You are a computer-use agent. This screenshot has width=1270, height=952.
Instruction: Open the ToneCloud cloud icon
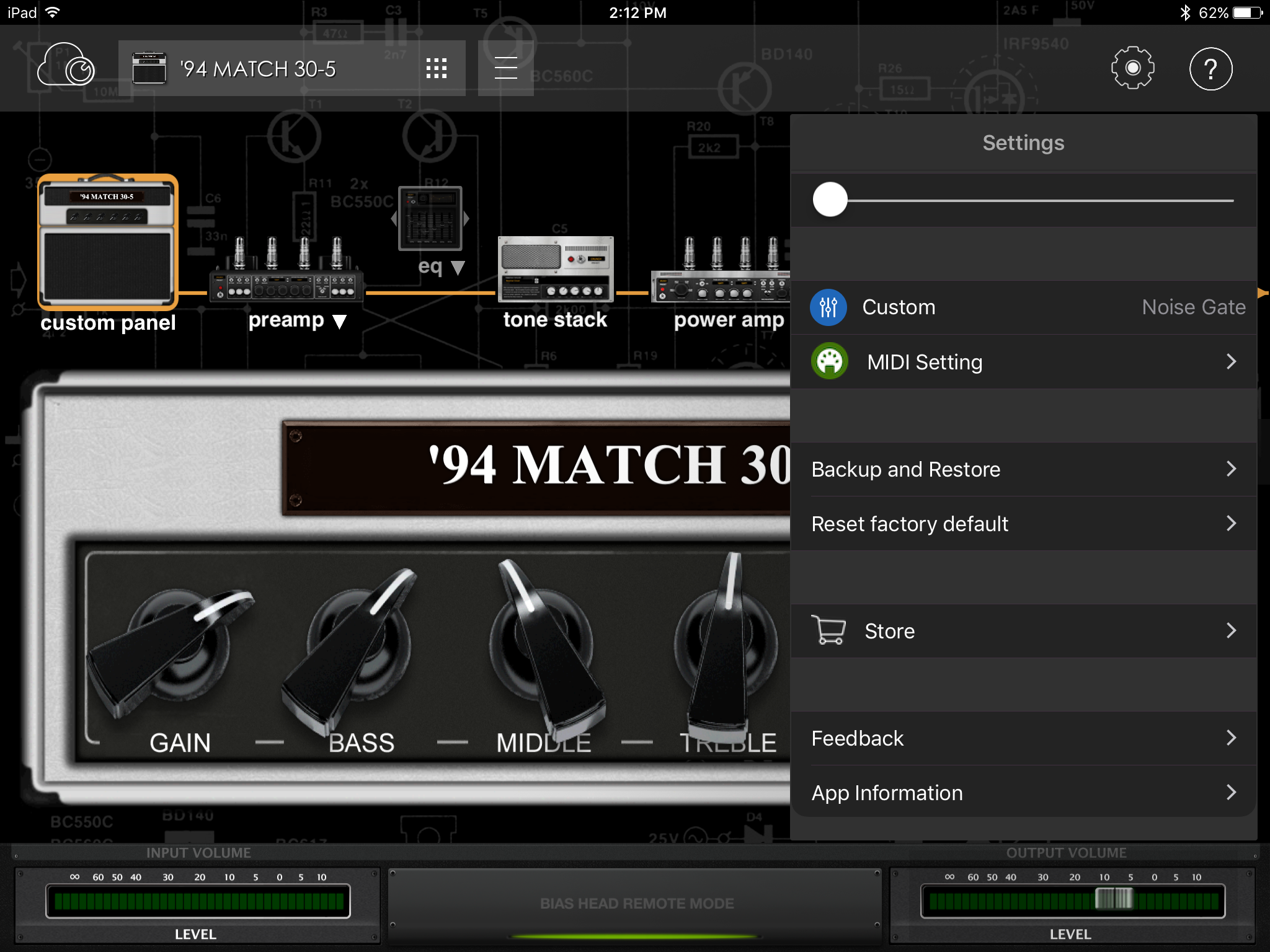(x=66, y=66)
